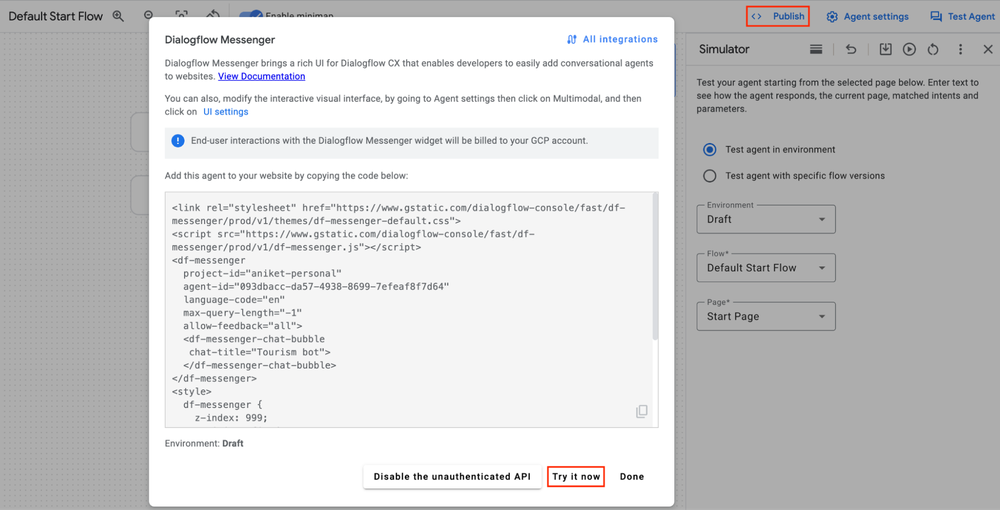The width and height of the screenshot is (1000, 510).
Task: Click the project-id "aniket-personal" line
Action: coord(262,273)
